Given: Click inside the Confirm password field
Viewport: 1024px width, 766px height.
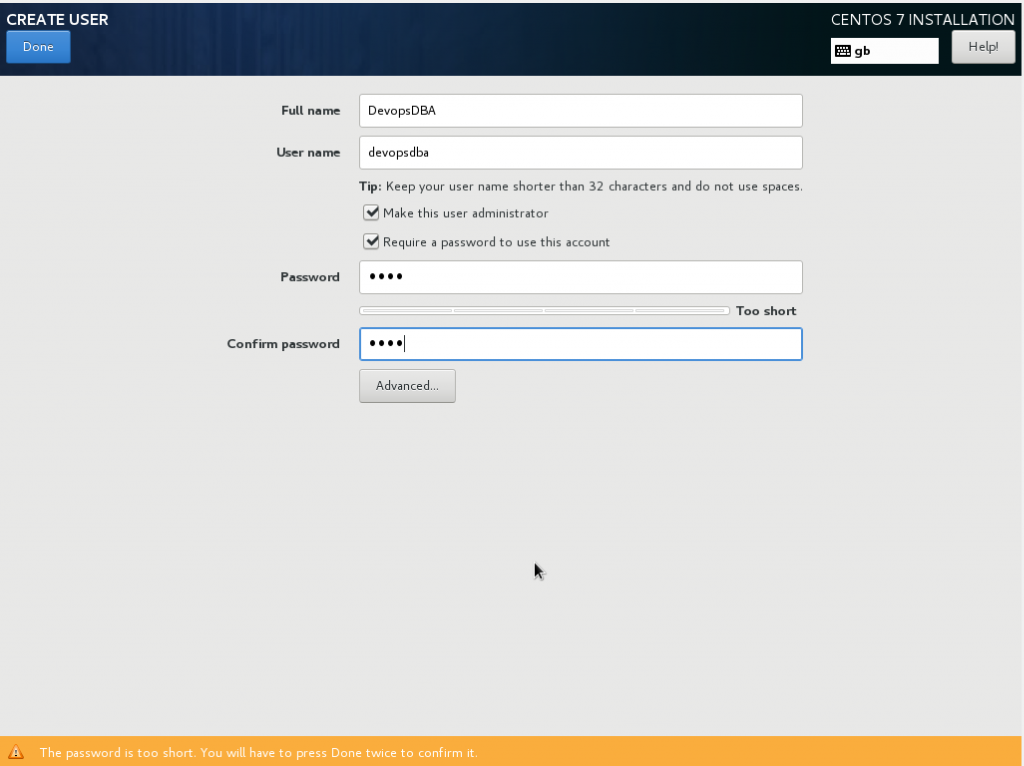Looking at the screenshot, I should coord(581,344).
